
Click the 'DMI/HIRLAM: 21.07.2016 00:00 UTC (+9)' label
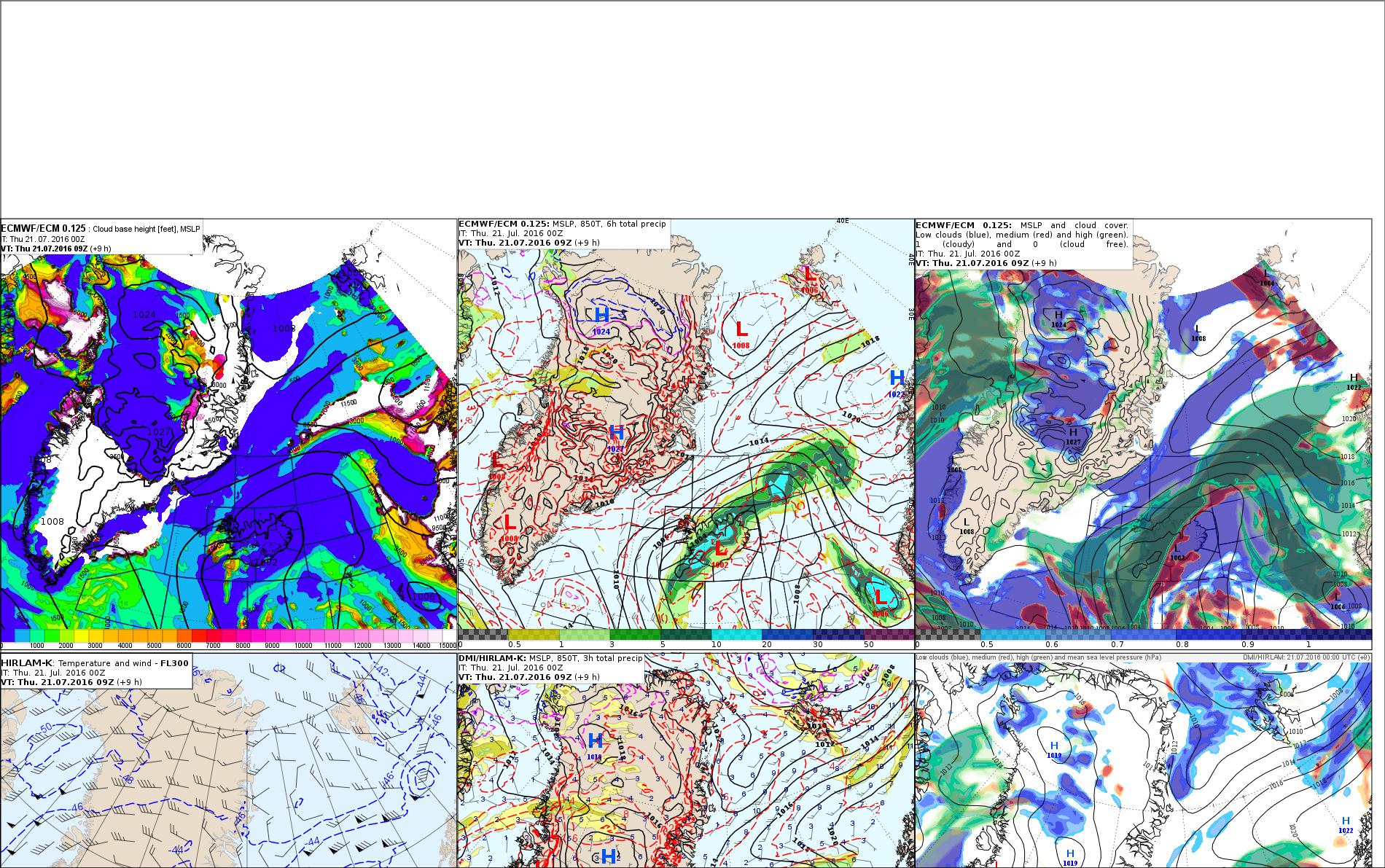pos(1306,657)
